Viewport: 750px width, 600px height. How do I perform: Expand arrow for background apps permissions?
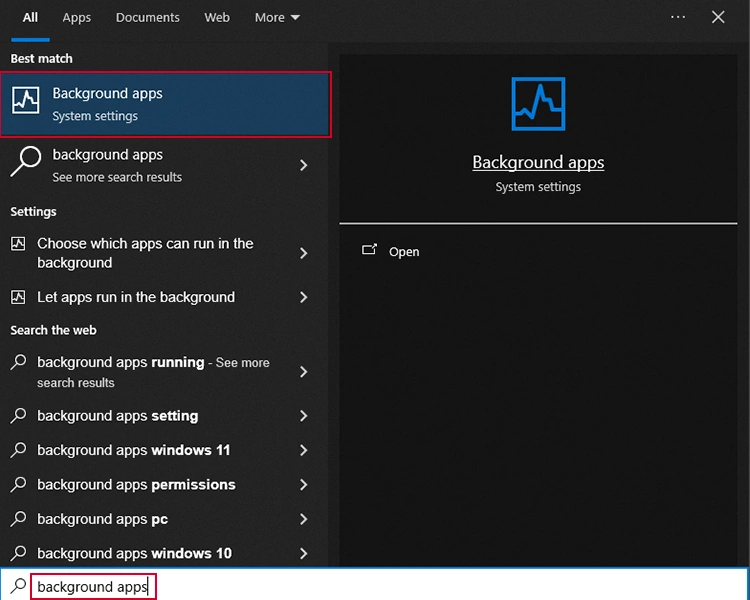coord(303,485)
